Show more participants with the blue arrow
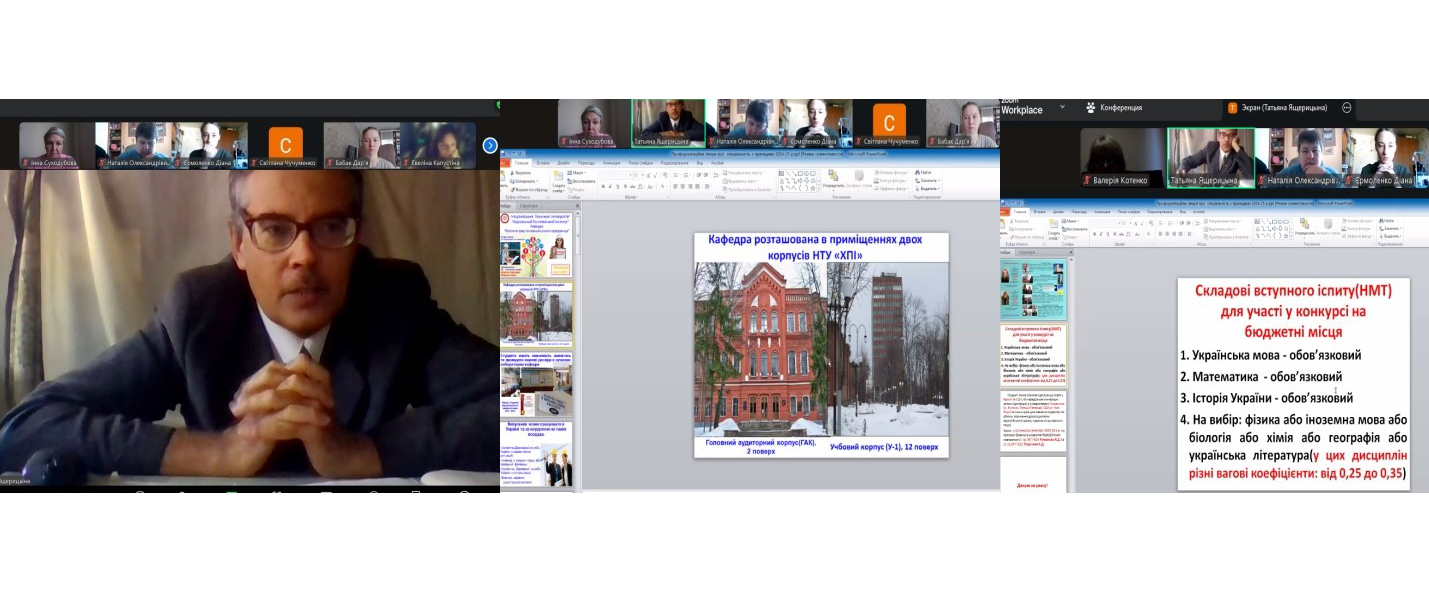The image size is (1429, 600). [x=490, y=145]
